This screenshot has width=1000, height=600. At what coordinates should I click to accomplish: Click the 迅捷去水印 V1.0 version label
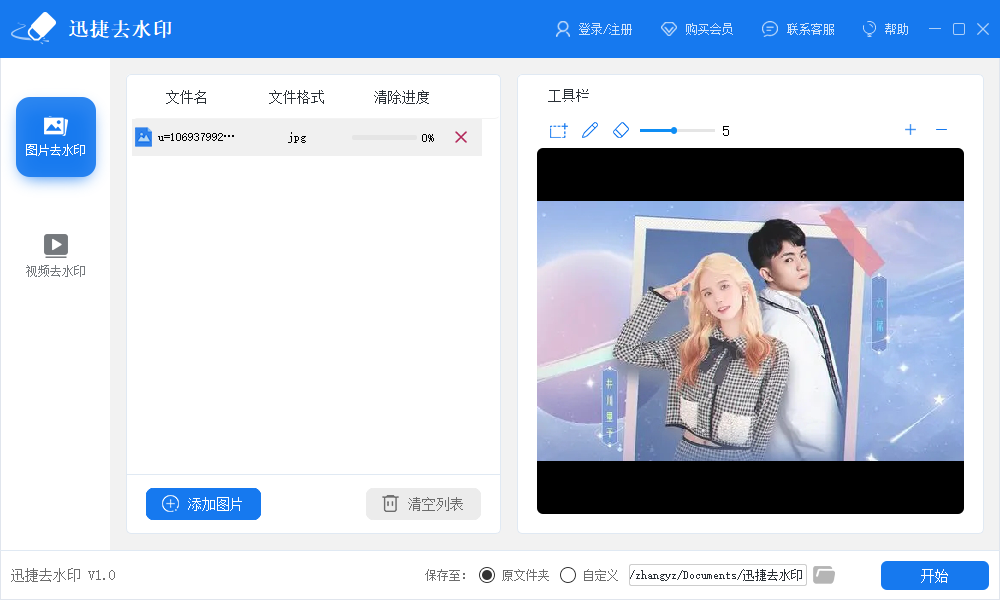63,575
